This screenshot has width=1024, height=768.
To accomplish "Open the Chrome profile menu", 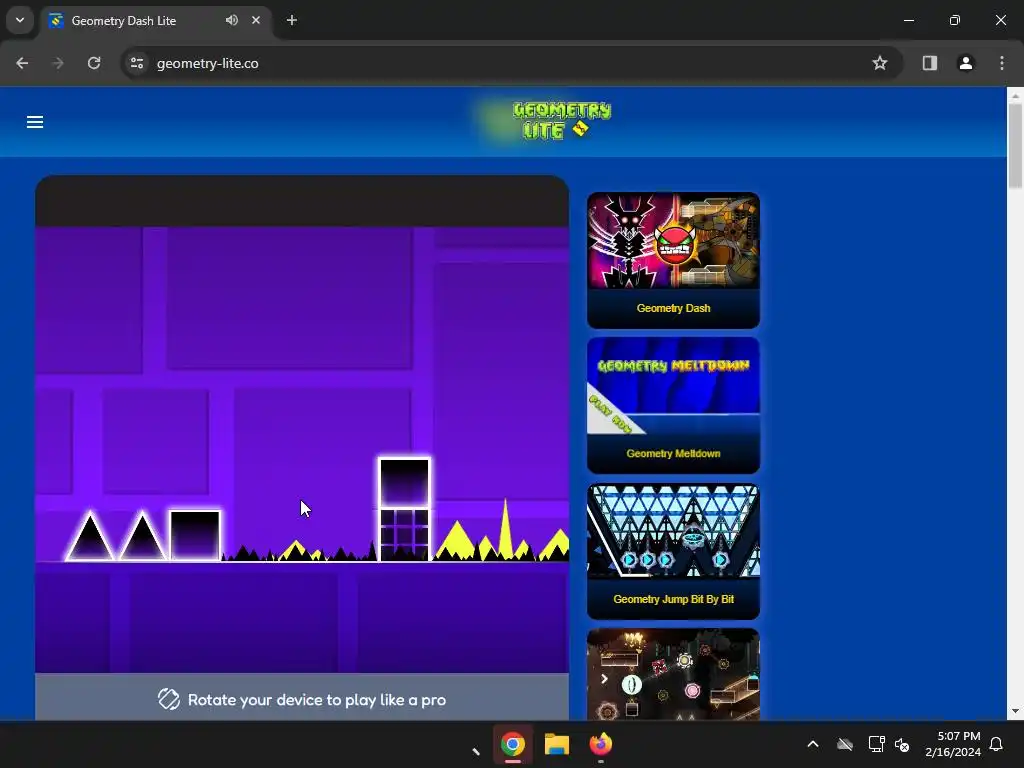I will [966, 63].
